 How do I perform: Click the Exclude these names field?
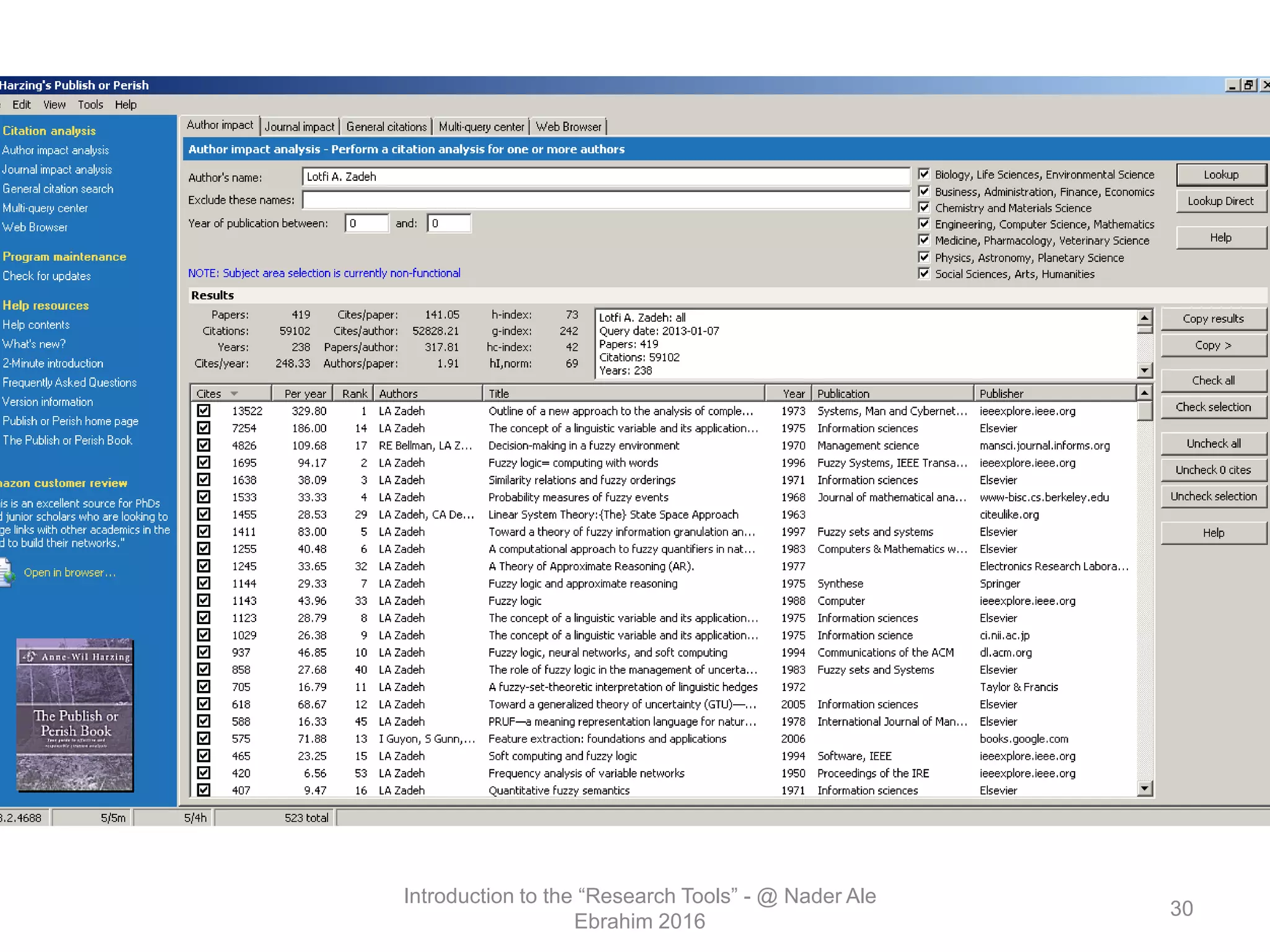tap(605, 200)
